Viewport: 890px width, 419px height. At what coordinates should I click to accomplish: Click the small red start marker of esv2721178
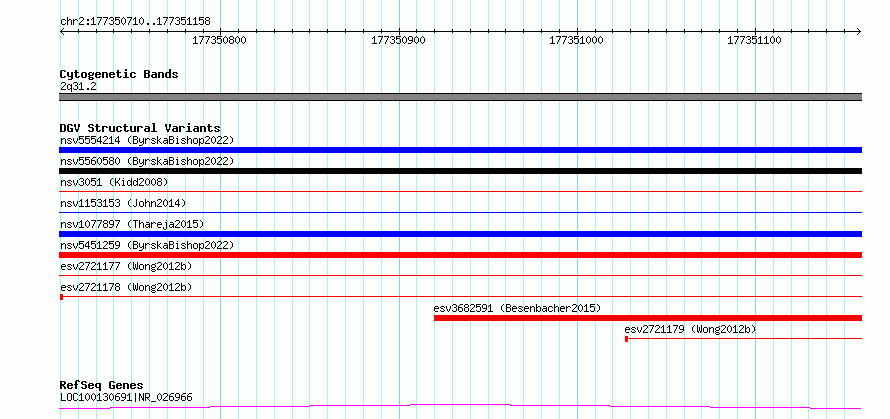pyautogui.click(x=61, y=296)
